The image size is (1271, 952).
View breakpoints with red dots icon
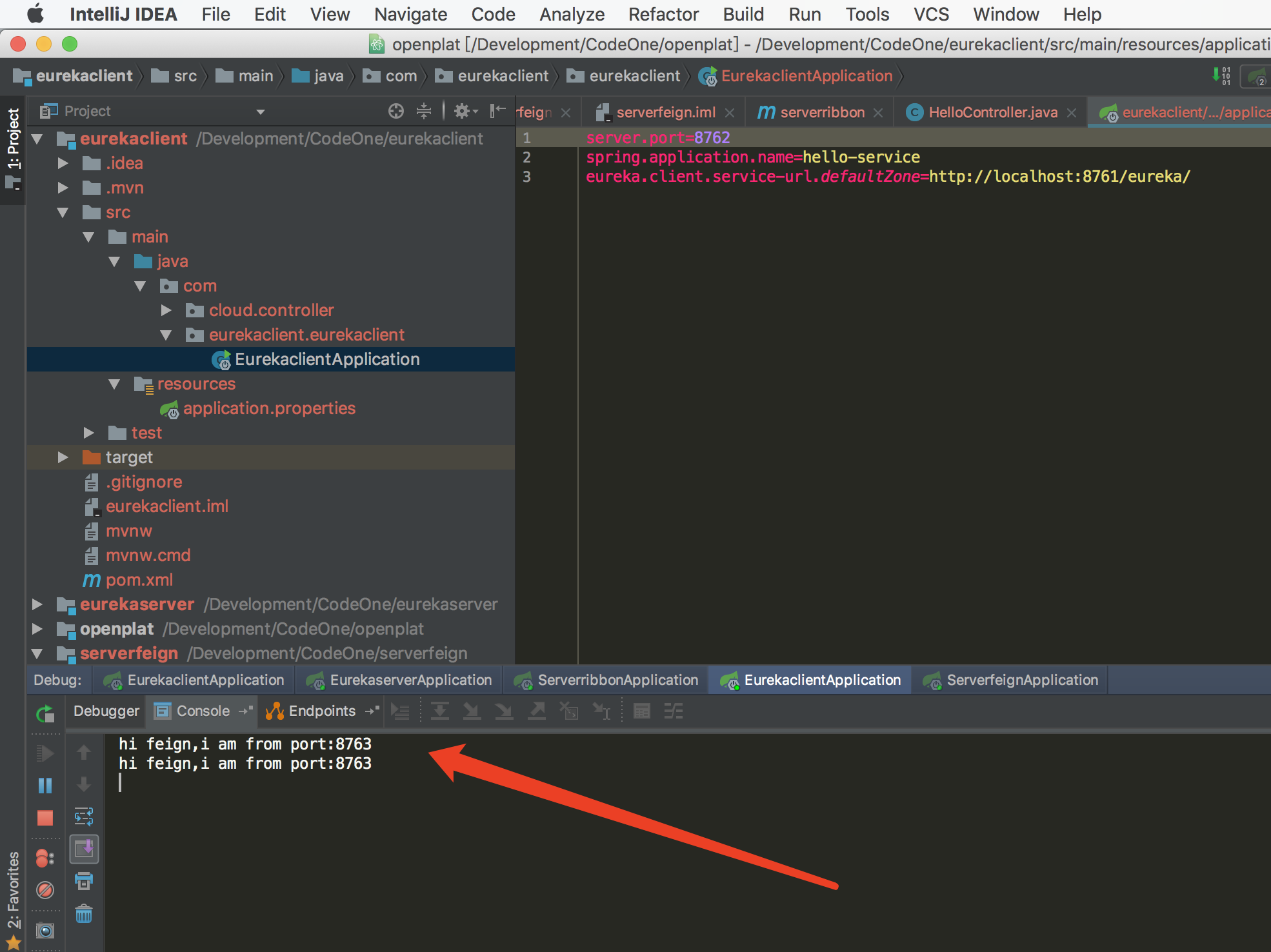pos(45,858)
